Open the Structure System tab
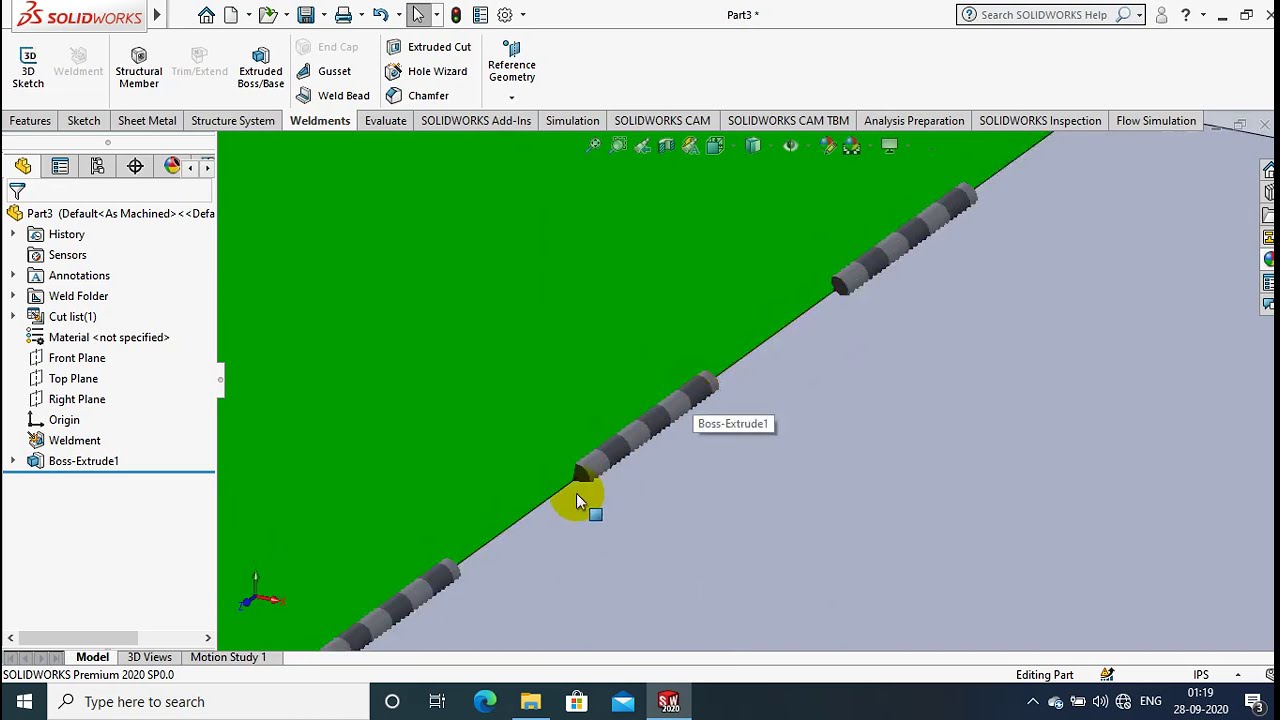Screen dimensions: 1280x720 tap(233, 121)
